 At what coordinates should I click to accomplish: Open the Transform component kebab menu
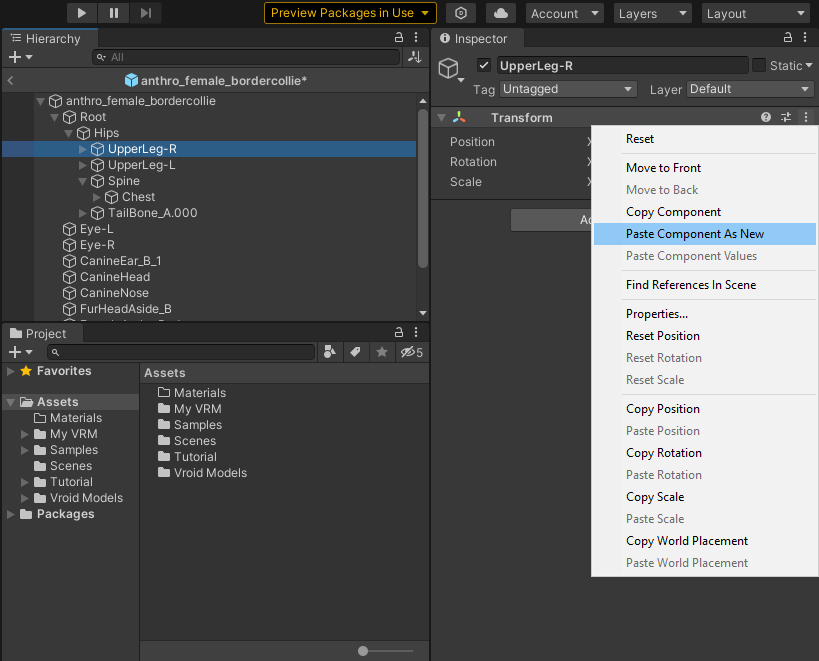click(x=806, y=117)
